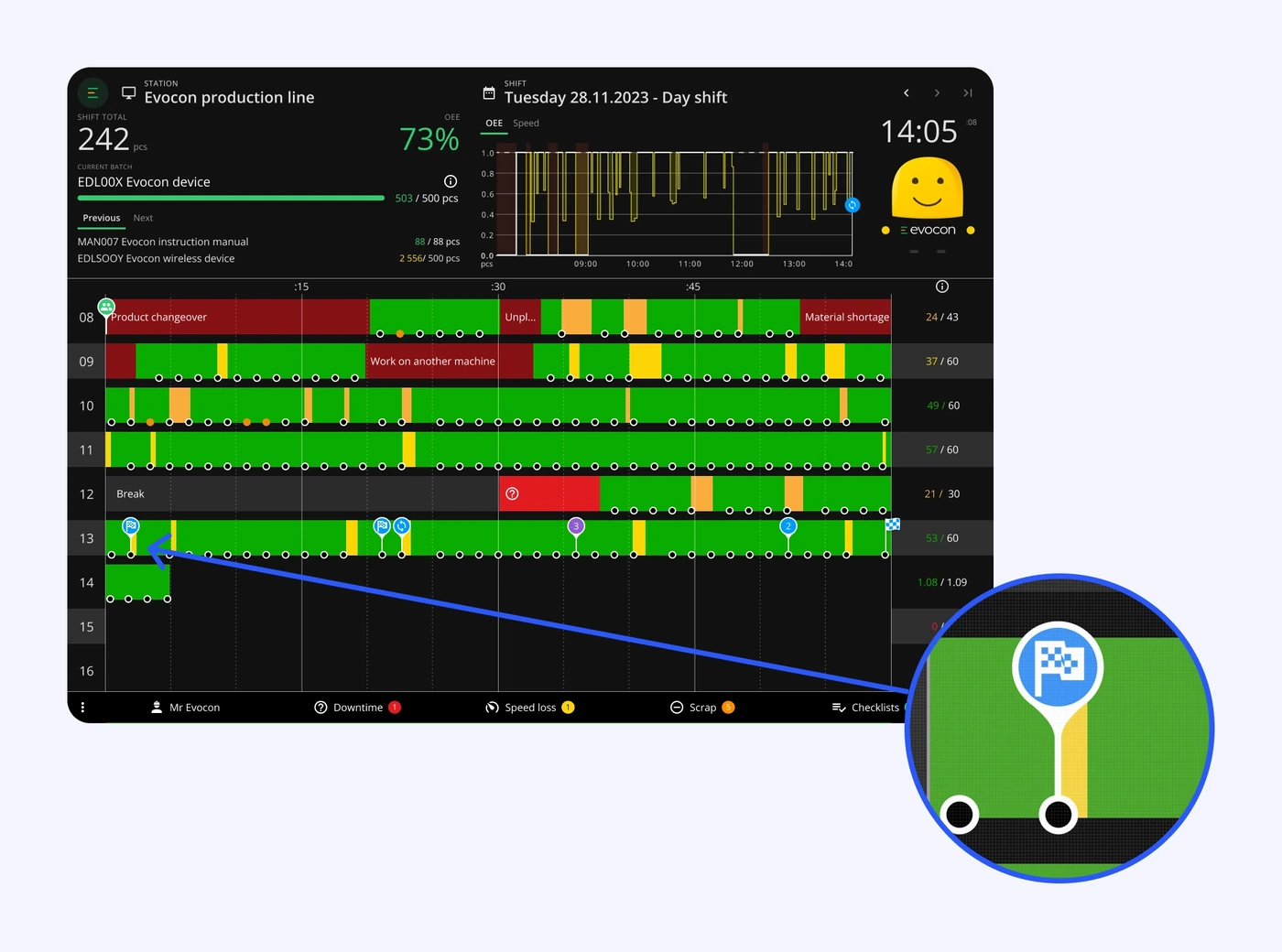The height and width of the screenshot is (952, 1282).
Task: Open the Downtime list
Action: coord(358,708)
